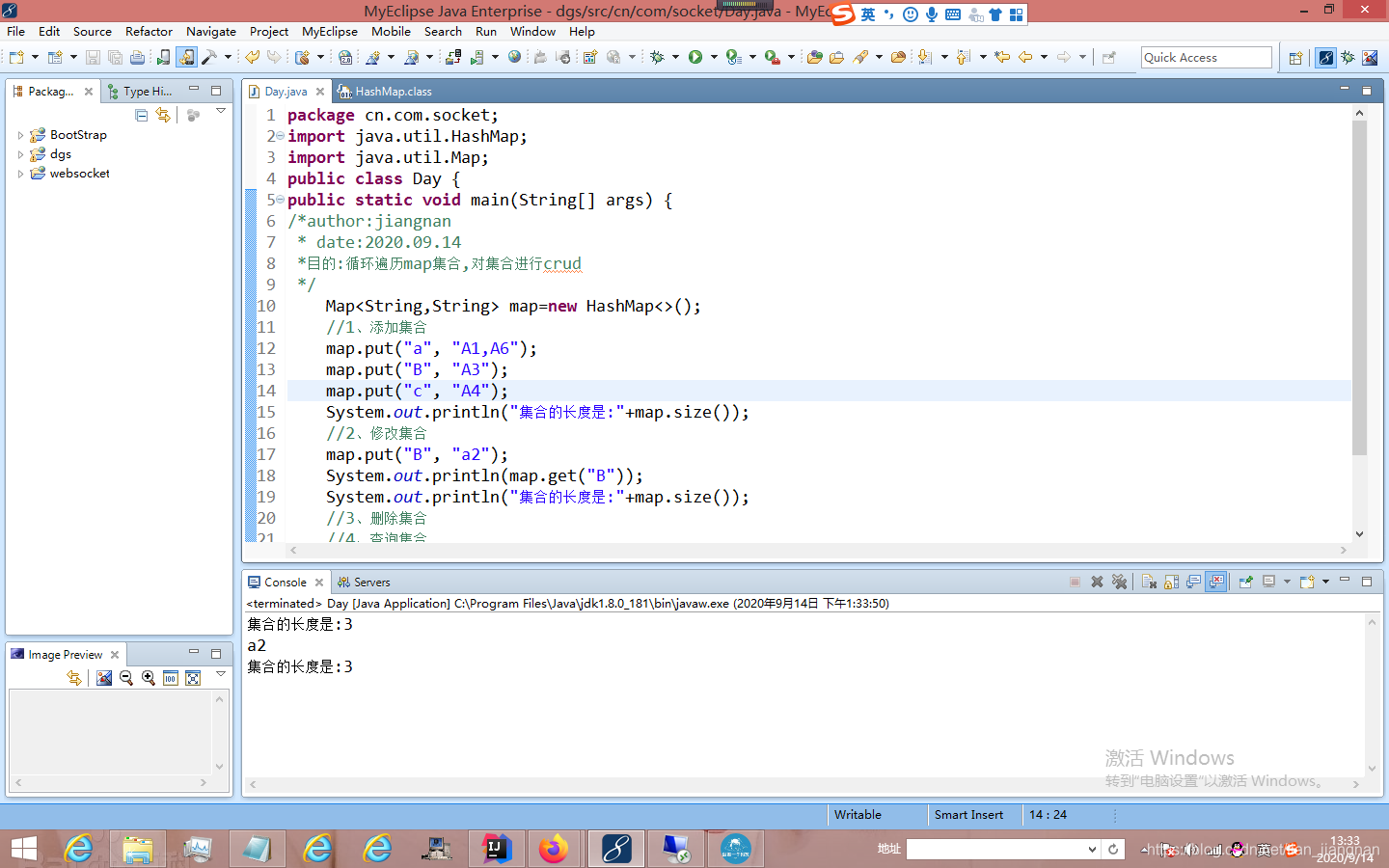Minimize the editor area pane
This screenshot has width=1389, height=868.
coord(1345,89)
